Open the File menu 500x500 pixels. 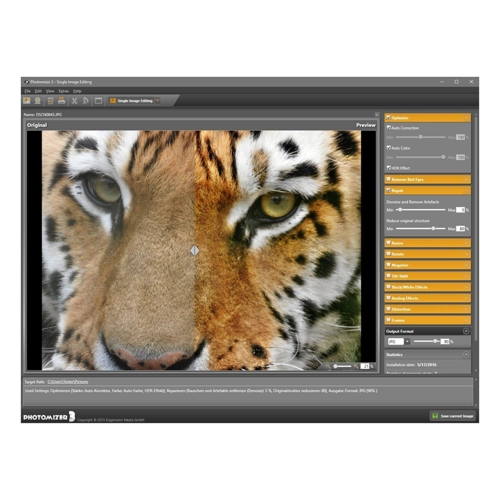tap(28, 91)
